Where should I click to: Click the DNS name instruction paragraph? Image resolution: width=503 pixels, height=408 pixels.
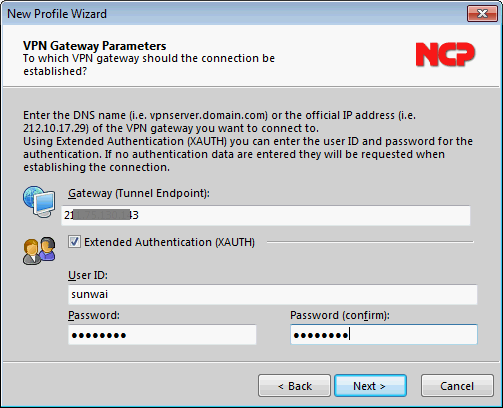click(248, 141)
